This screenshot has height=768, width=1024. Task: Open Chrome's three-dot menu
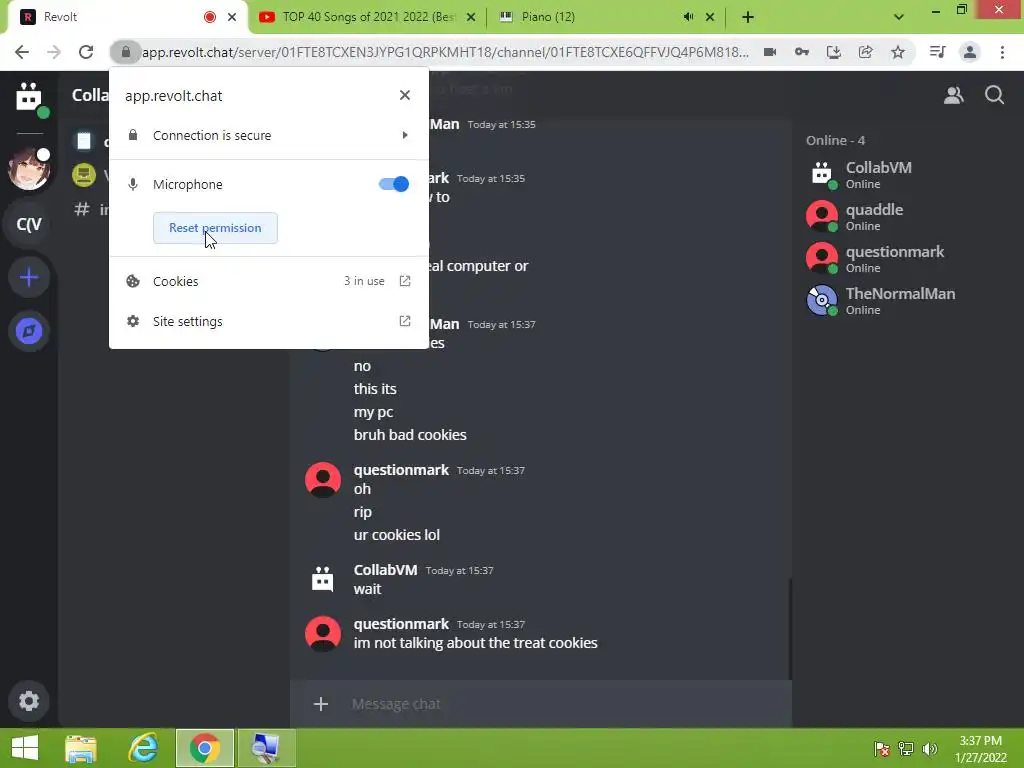click(x=1002, y=52)
